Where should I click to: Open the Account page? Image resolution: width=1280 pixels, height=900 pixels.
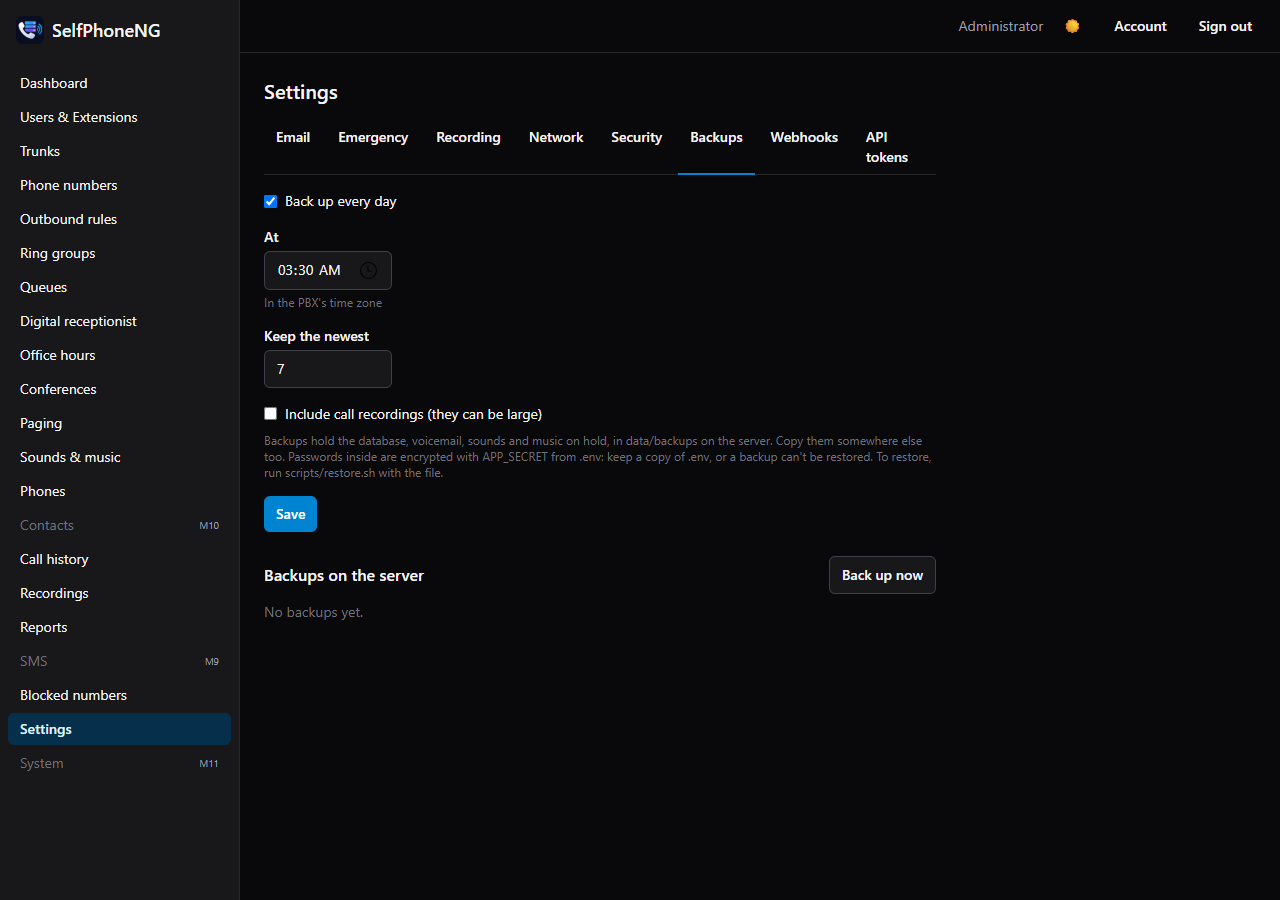(1140, 26)
